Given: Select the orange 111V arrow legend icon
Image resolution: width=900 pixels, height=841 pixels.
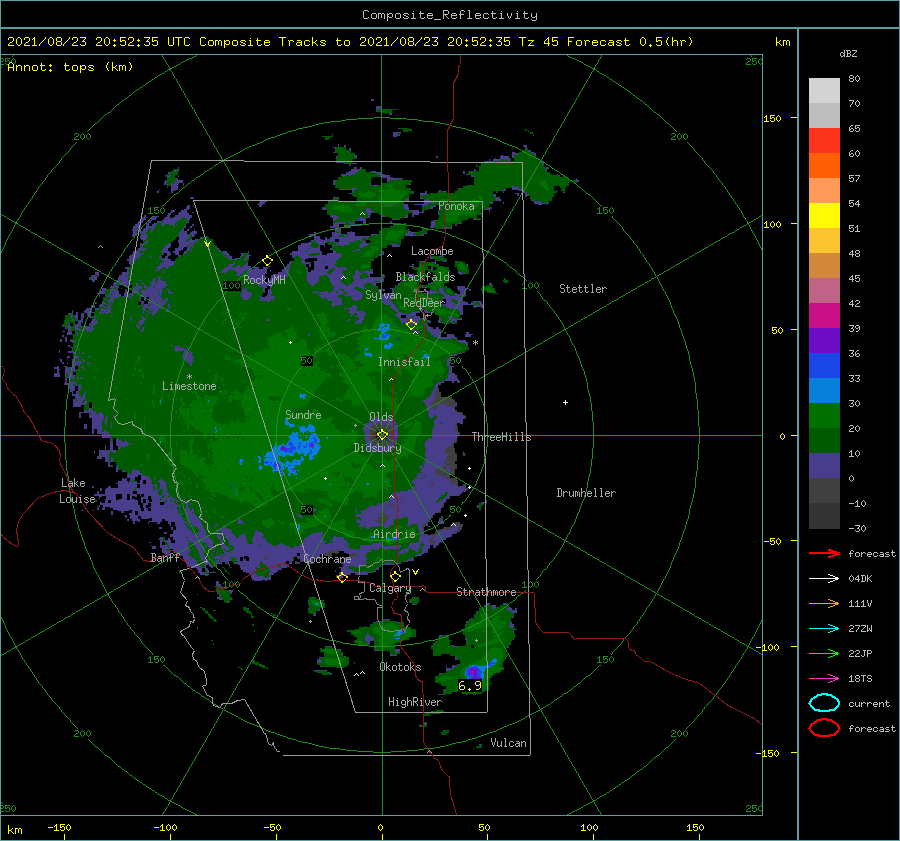Looking at the screenshot, I should pos(824,603).
